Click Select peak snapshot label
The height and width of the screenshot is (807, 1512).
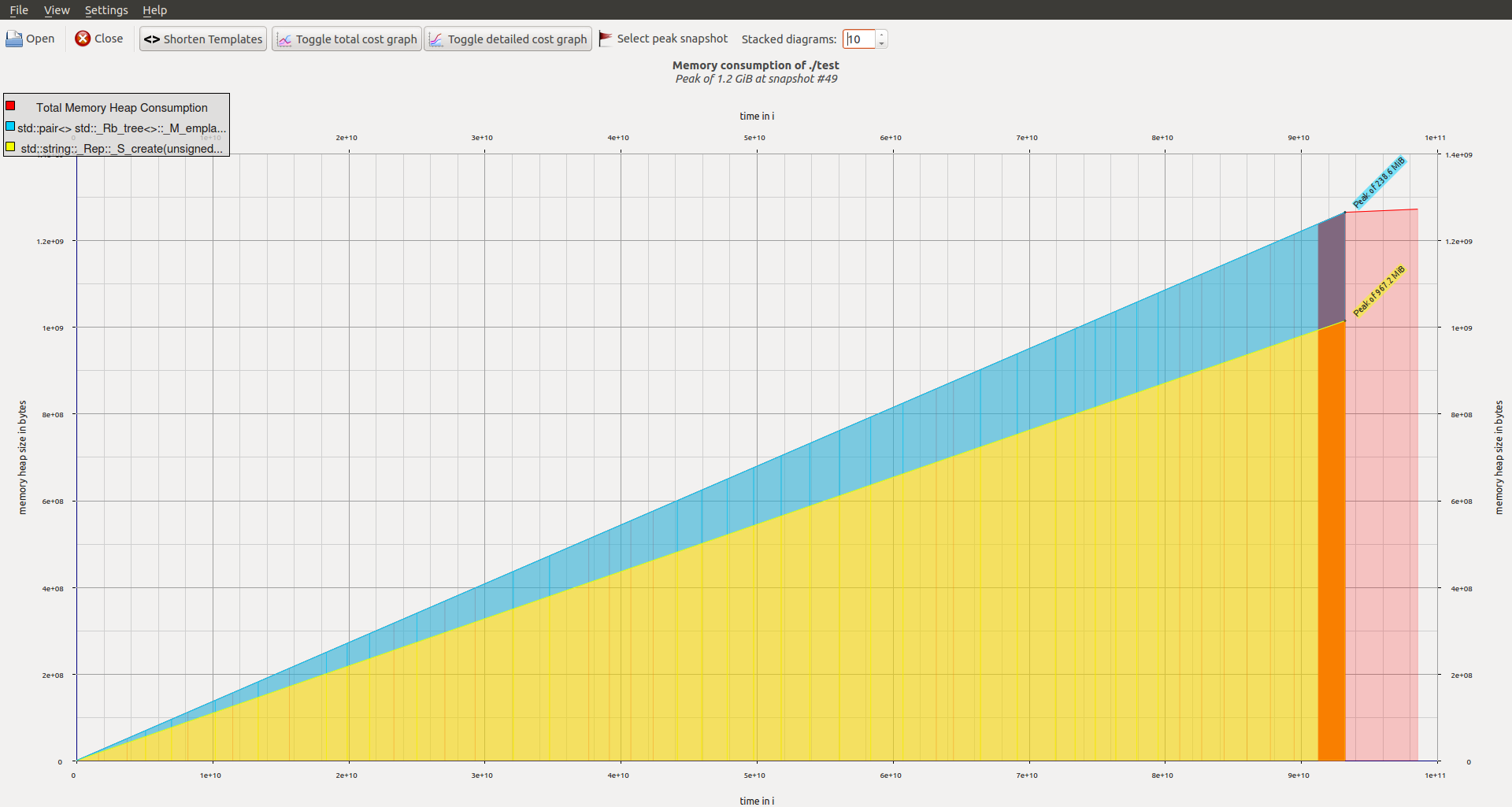tap(673, 39)
